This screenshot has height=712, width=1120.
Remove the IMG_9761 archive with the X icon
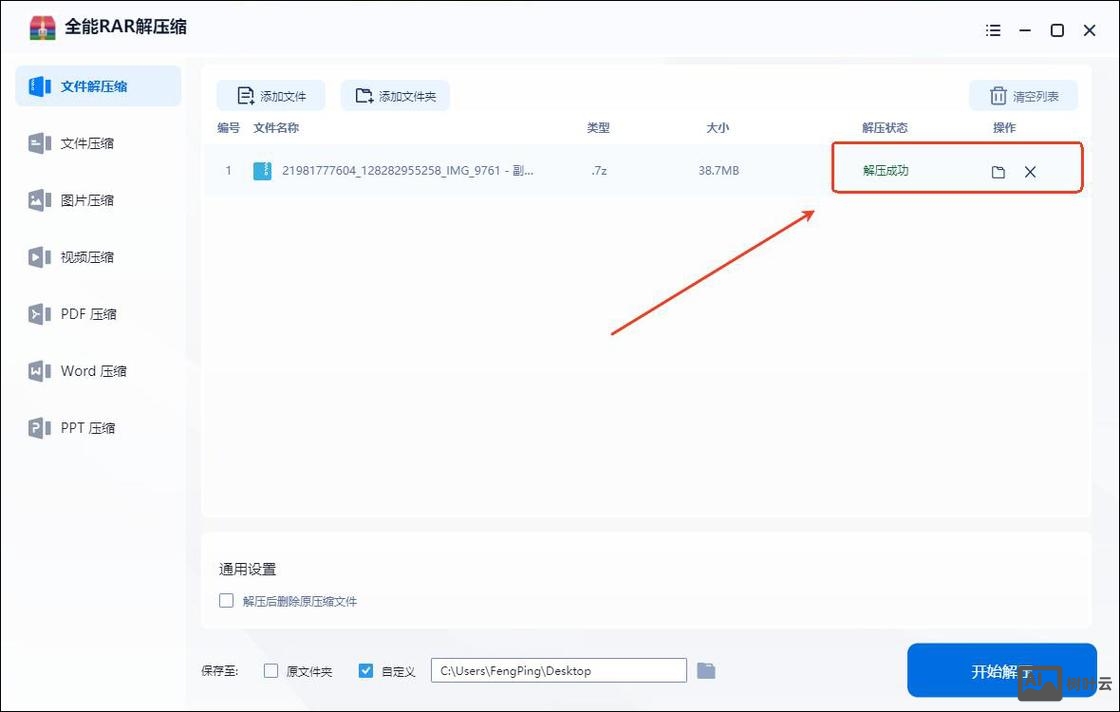pyautogui.click(x=1030, y=171)
